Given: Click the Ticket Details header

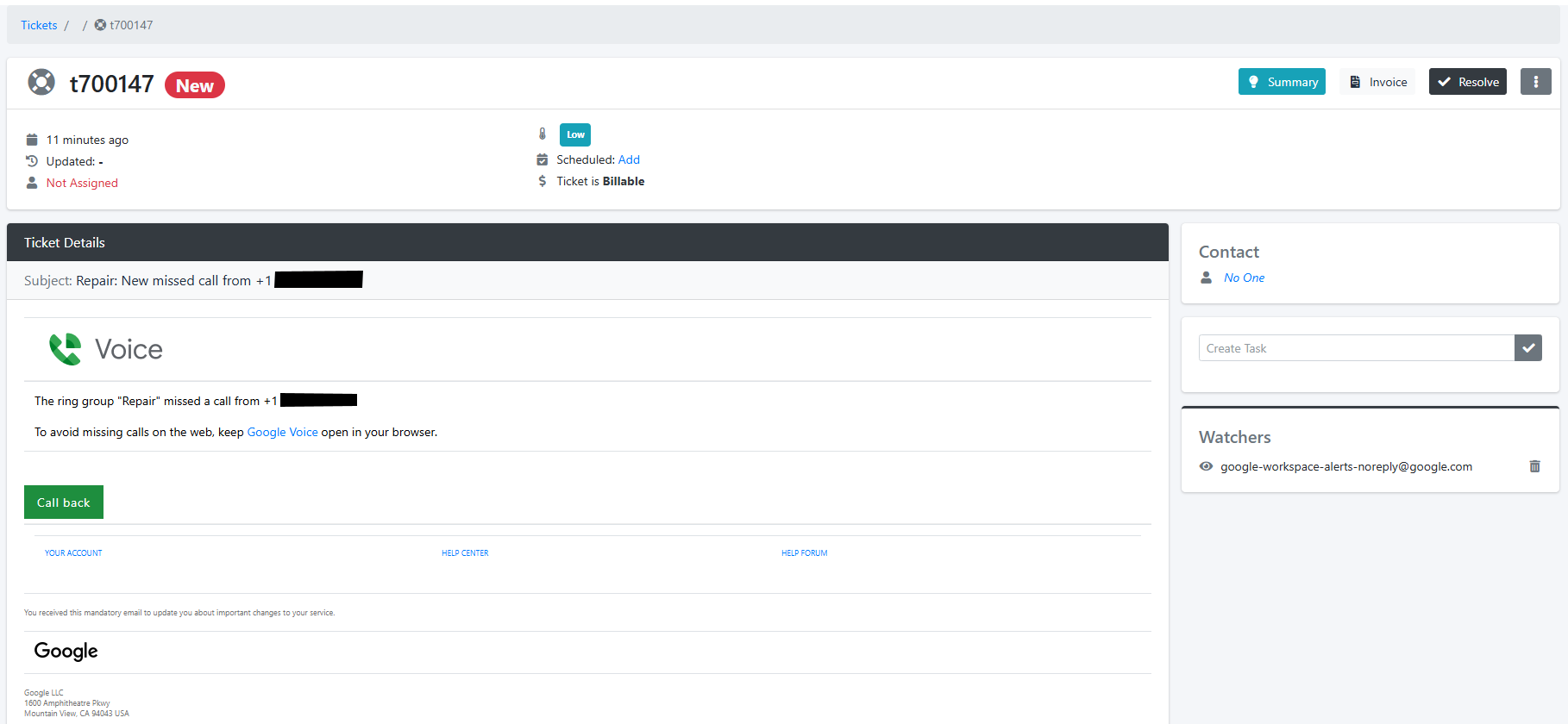Looking at the screenshot, I should [x=587, y=242].
